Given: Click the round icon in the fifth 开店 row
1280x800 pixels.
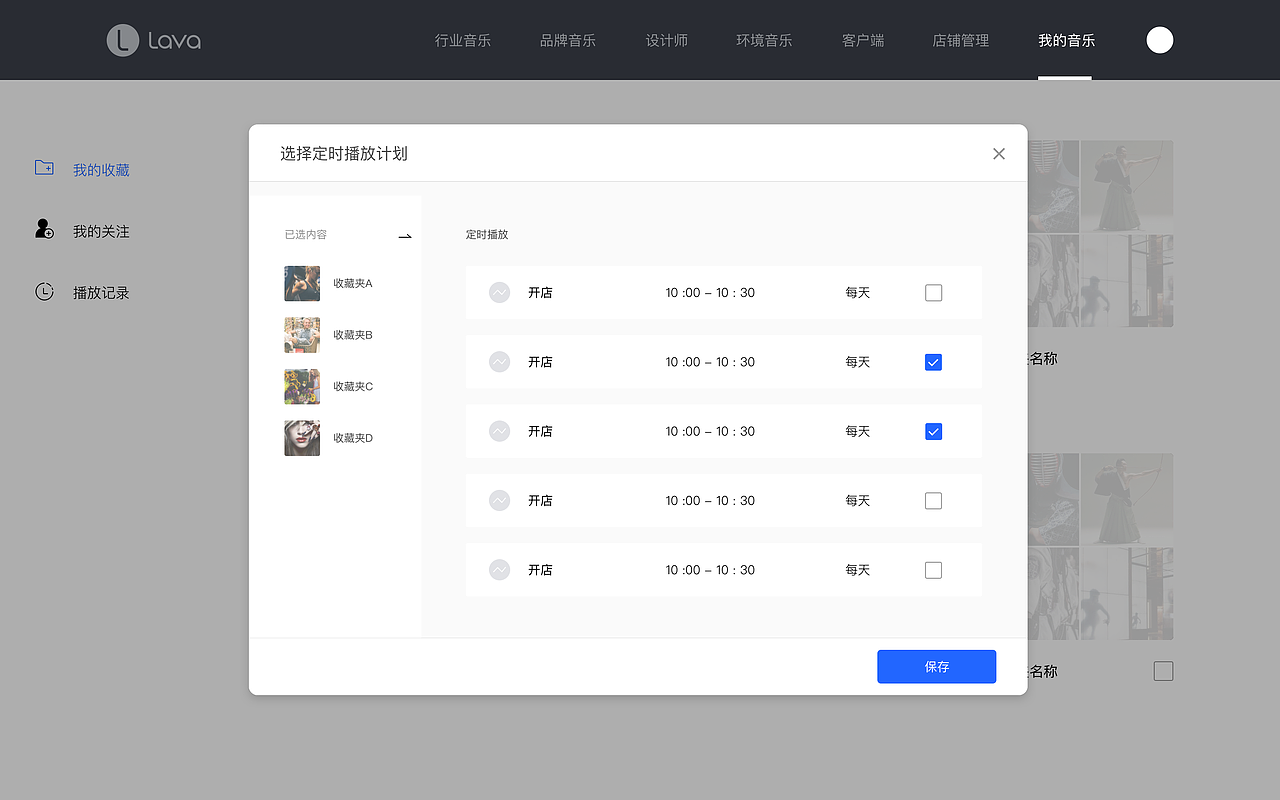Looking at the screenshot, I should click(499, 570).
